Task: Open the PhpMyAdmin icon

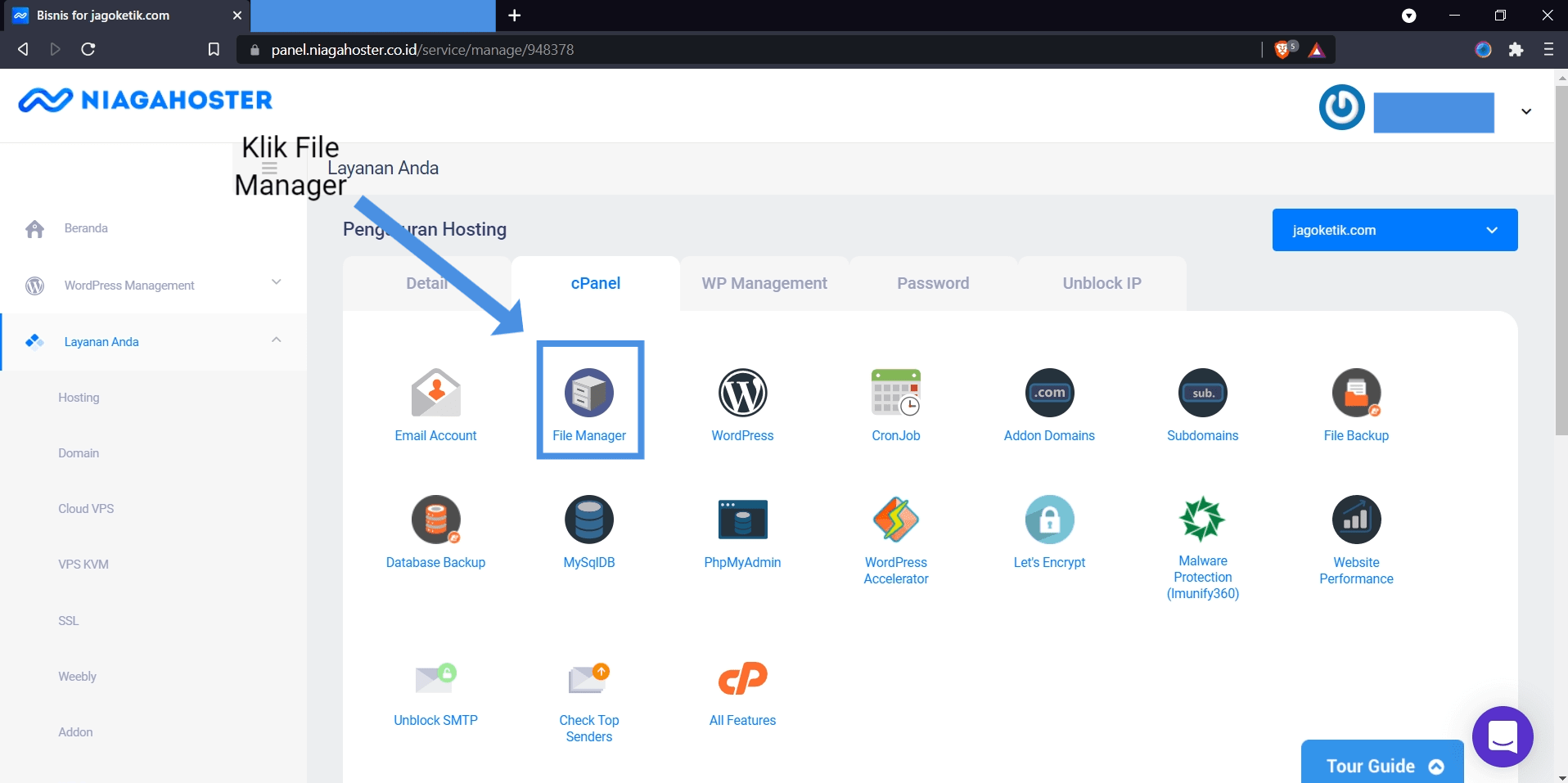Action: pos(742,520)
